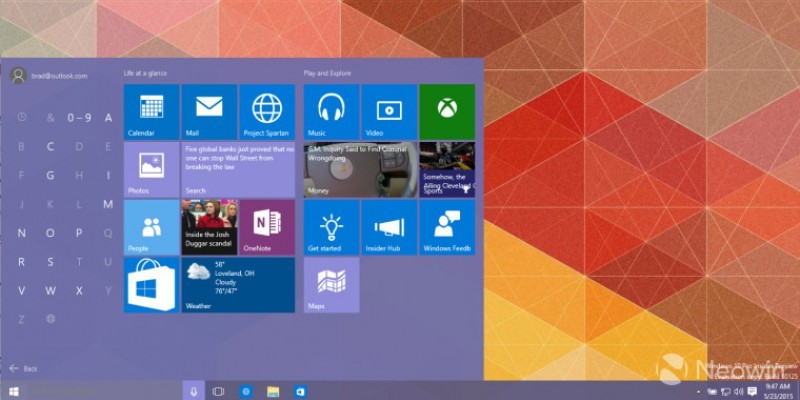Open File Explorer from the taskbar
800x400 pixels.
click(273, 391)
